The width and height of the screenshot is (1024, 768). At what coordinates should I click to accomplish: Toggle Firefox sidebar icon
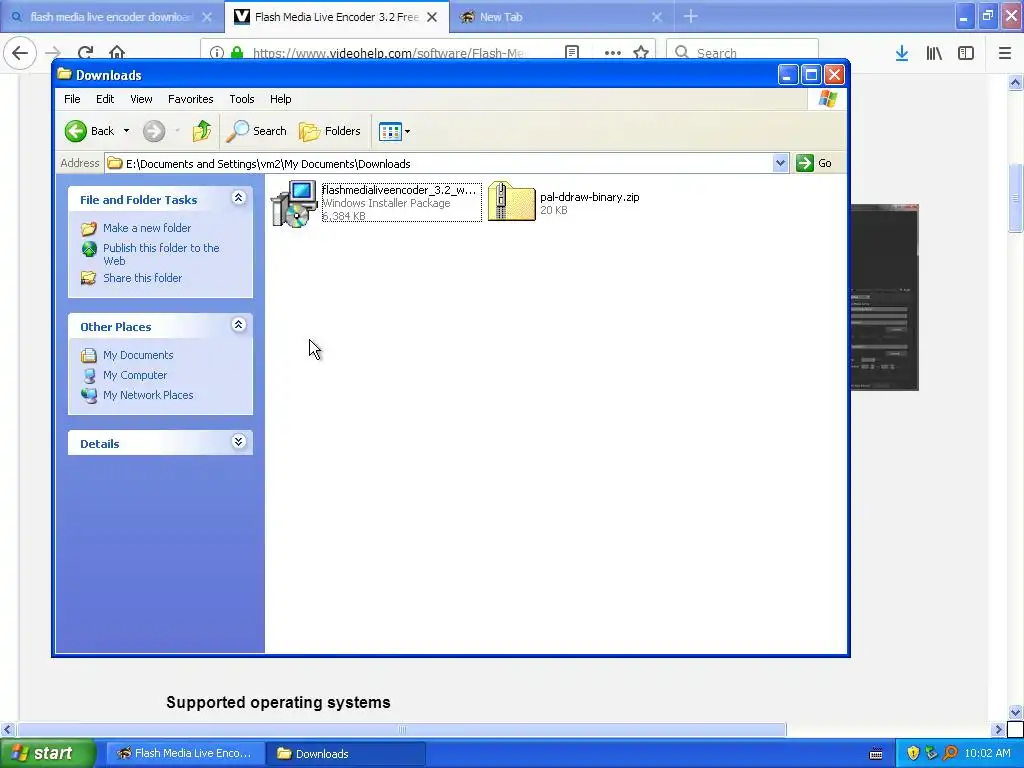coord(966,53)
